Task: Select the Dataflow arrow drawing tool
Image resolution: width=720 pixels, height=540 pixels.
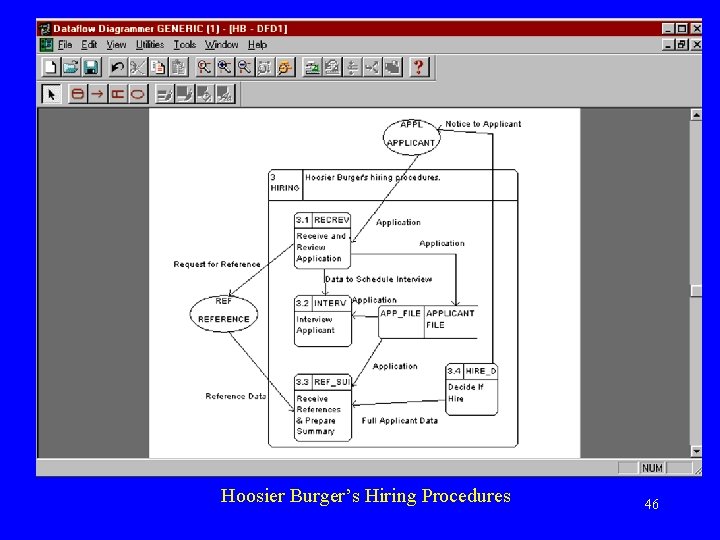Action: [97, 94]
